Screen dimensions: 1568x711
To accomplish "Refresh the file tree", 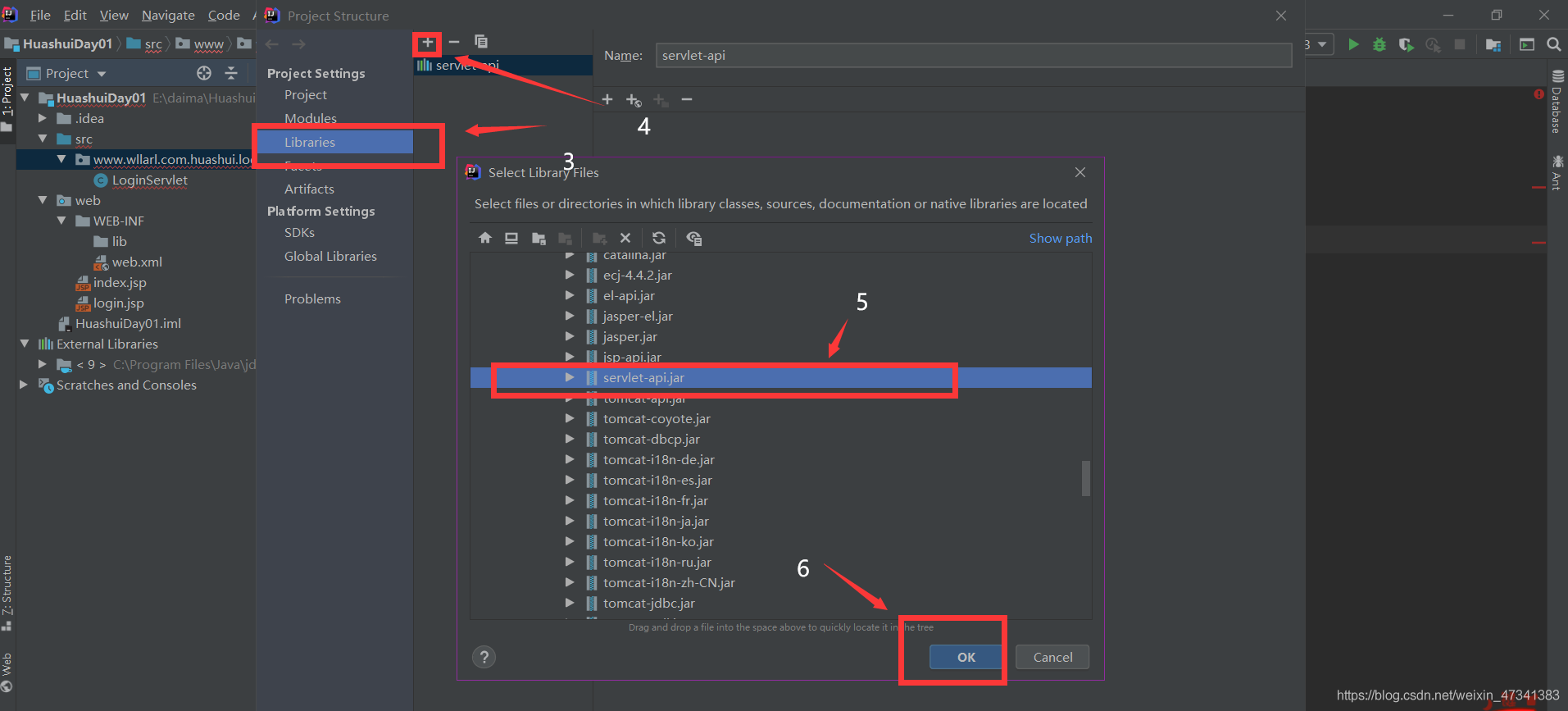I will point(658,238).
